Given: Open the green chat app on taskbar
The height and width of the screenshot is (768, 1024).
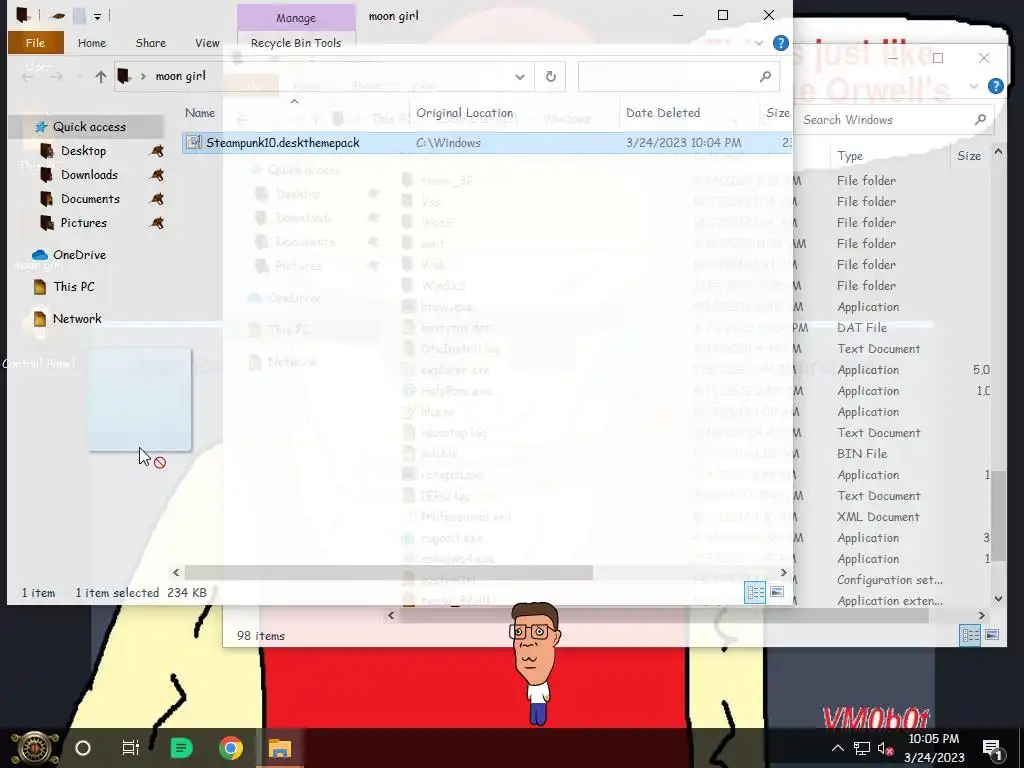Looking at the screenshot, I should tap(181, 748).
